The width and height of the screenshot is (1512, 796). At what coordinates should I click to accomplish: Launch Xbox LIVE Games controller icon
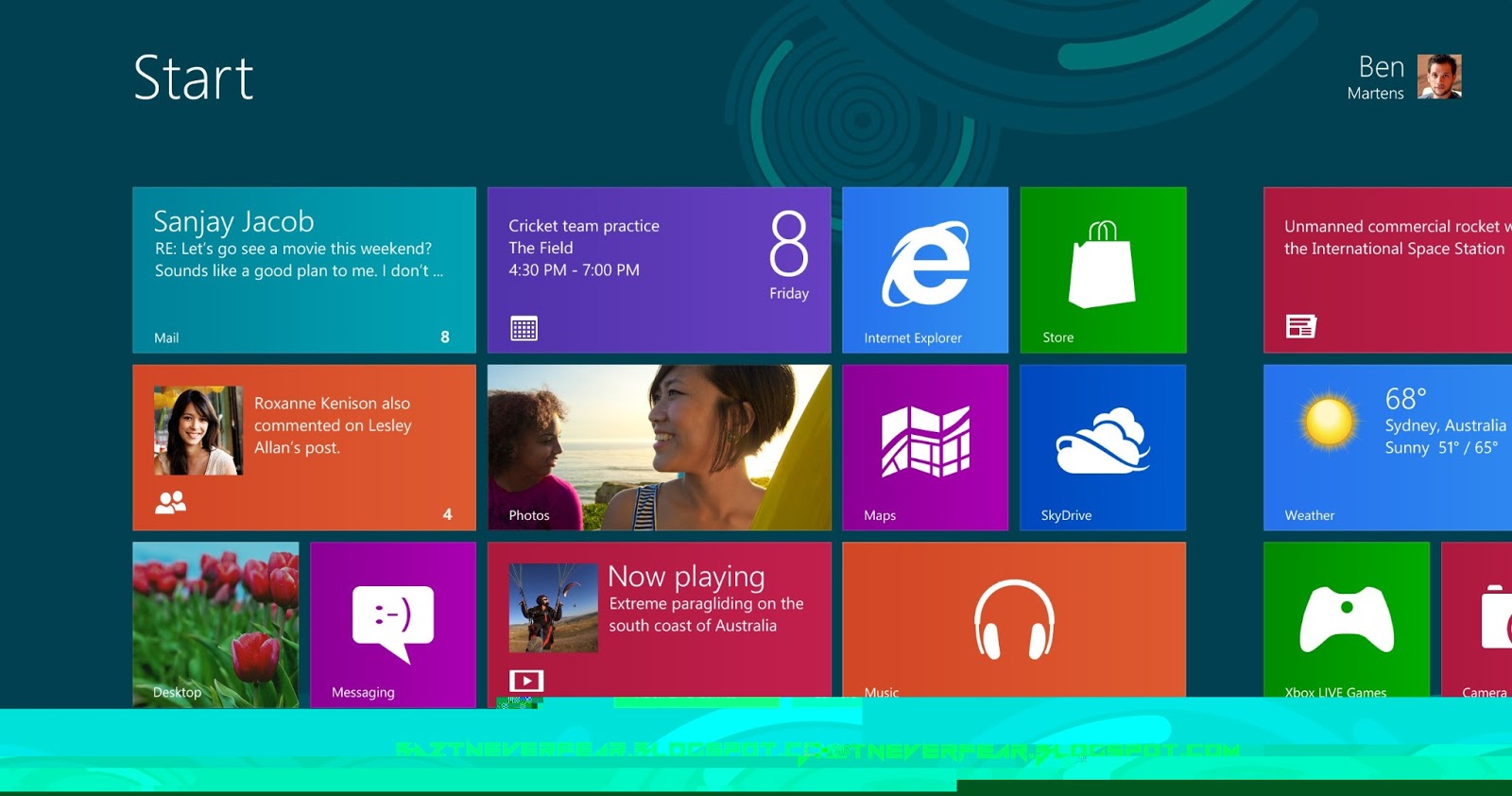[x=1347, y=619]
